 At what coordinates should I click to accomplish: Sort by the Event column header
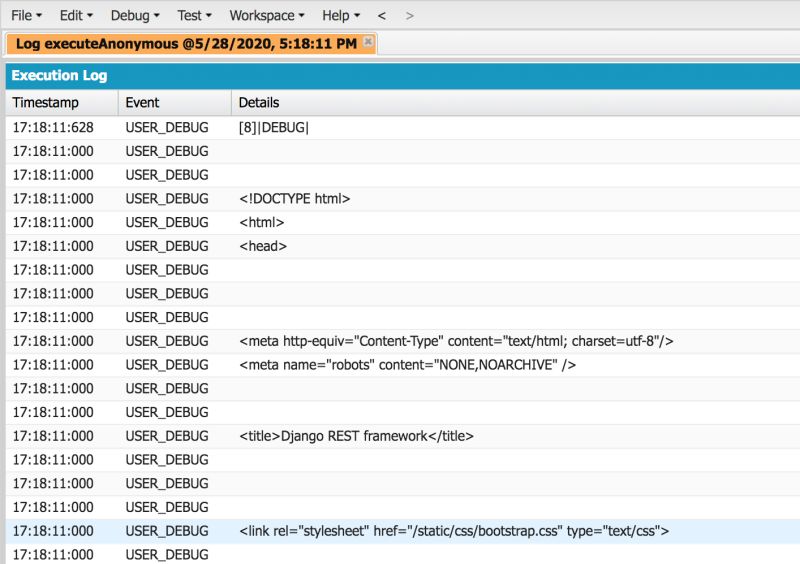(x=174, y=103)
